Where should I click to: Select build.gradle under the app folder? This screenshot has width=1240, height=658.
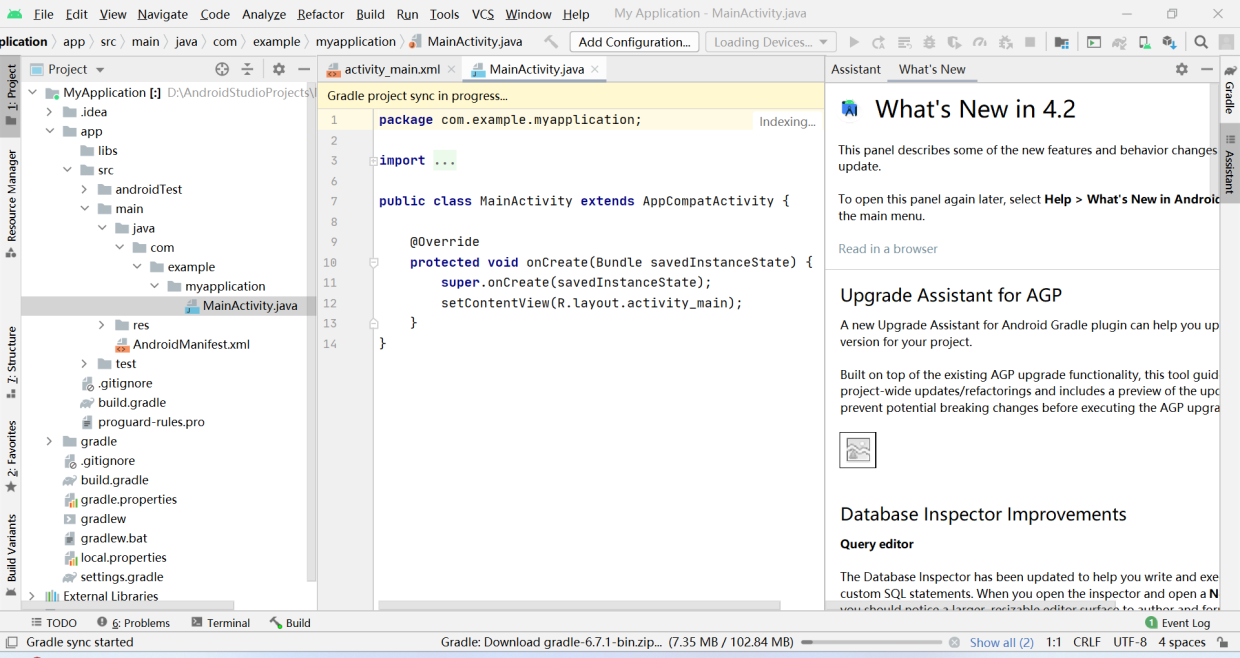[x=132, y=402]
